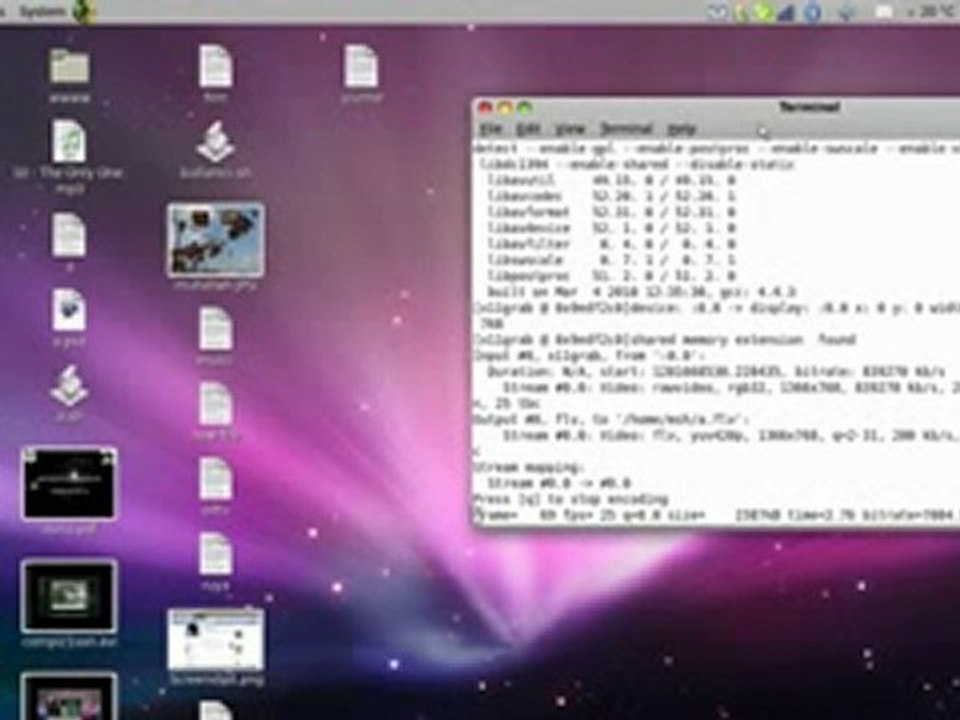Minimize Terminal with the yellow button
960x720 pixels.
point(505,108)
